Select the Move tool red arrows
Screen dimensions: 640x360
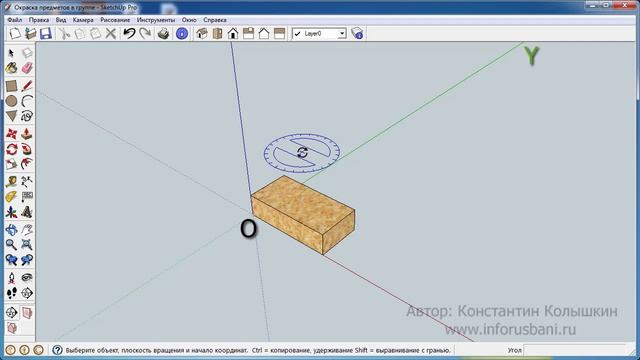(x=11, y=134)
